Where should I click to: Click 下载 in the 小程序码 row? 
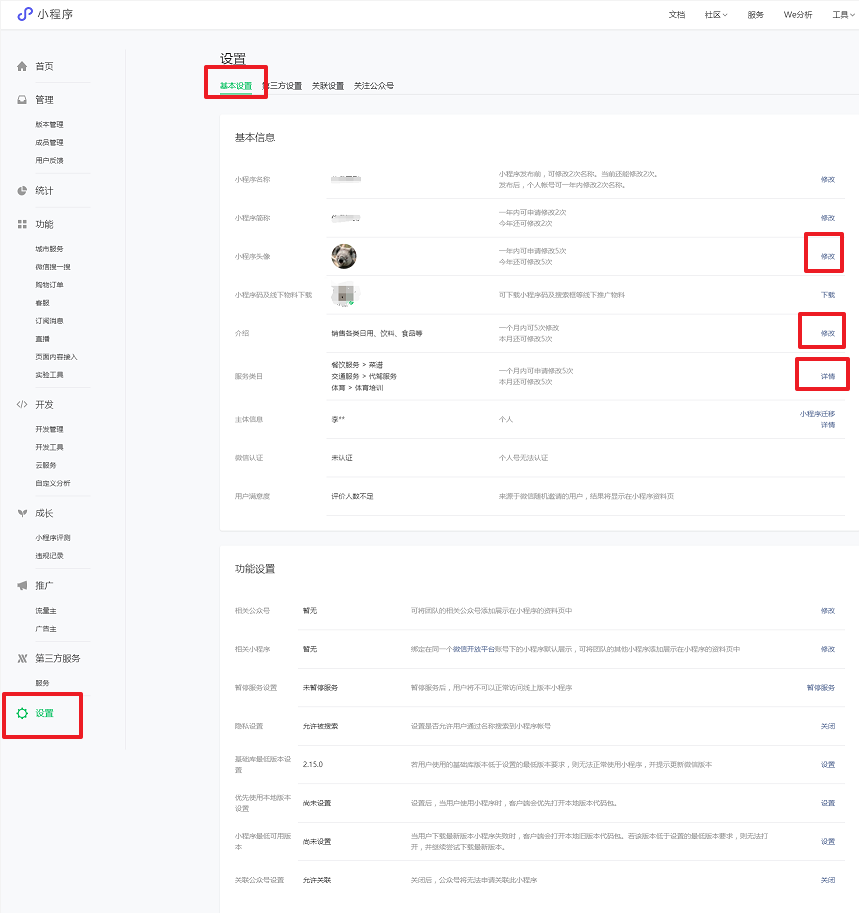pos(828,295)
